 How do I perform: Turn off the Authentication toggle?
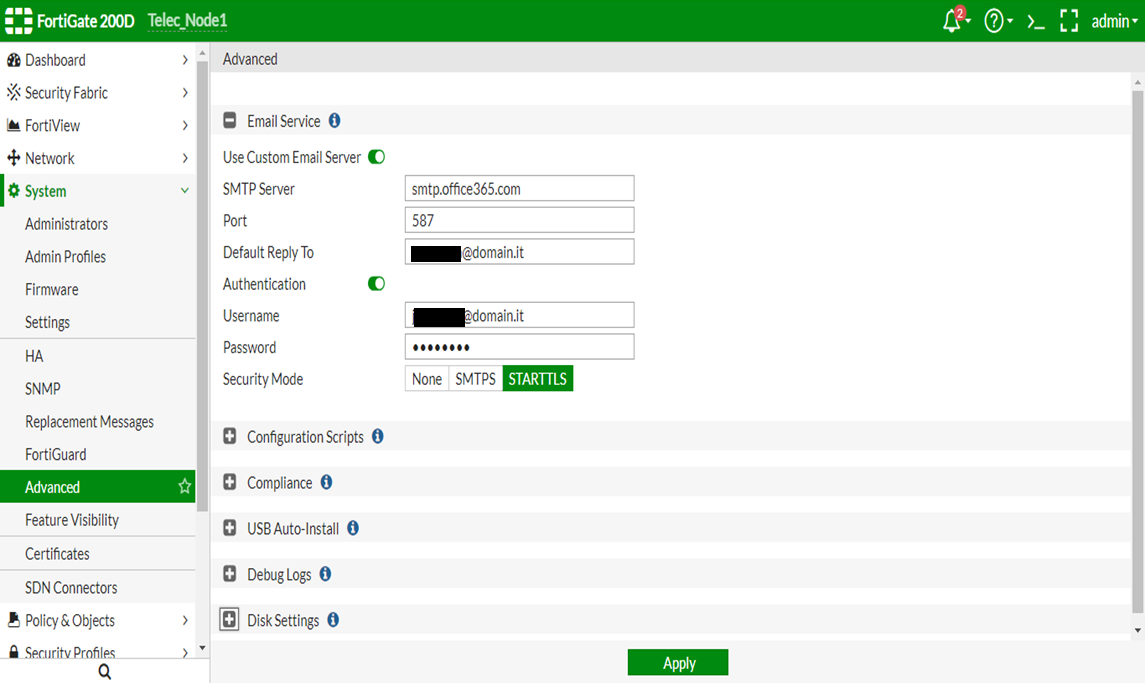click(377, 284)
